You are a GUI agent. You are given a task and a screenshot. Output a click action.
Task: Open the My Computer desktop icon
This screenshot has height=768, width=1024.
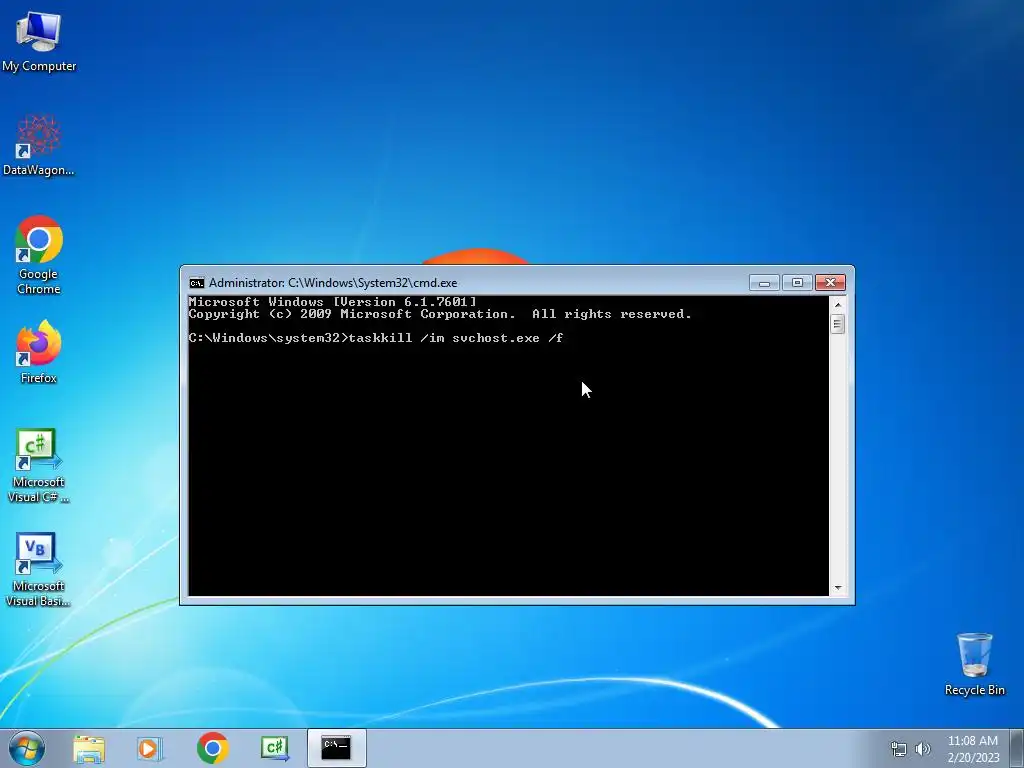pyautogui.click(x=39, y=41)
